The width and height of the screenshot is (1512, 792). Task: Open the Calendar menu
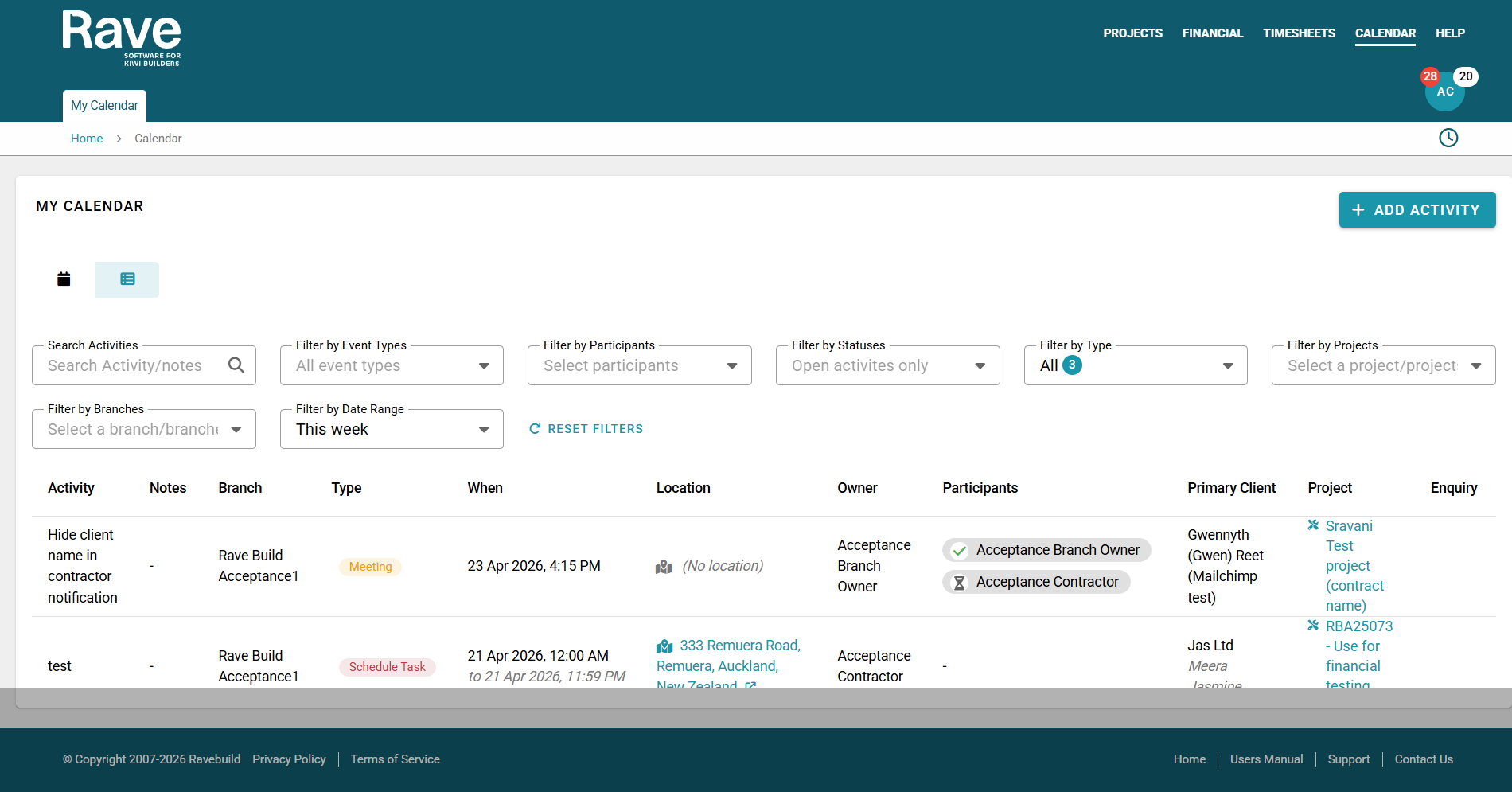(x=1385, y=33)
